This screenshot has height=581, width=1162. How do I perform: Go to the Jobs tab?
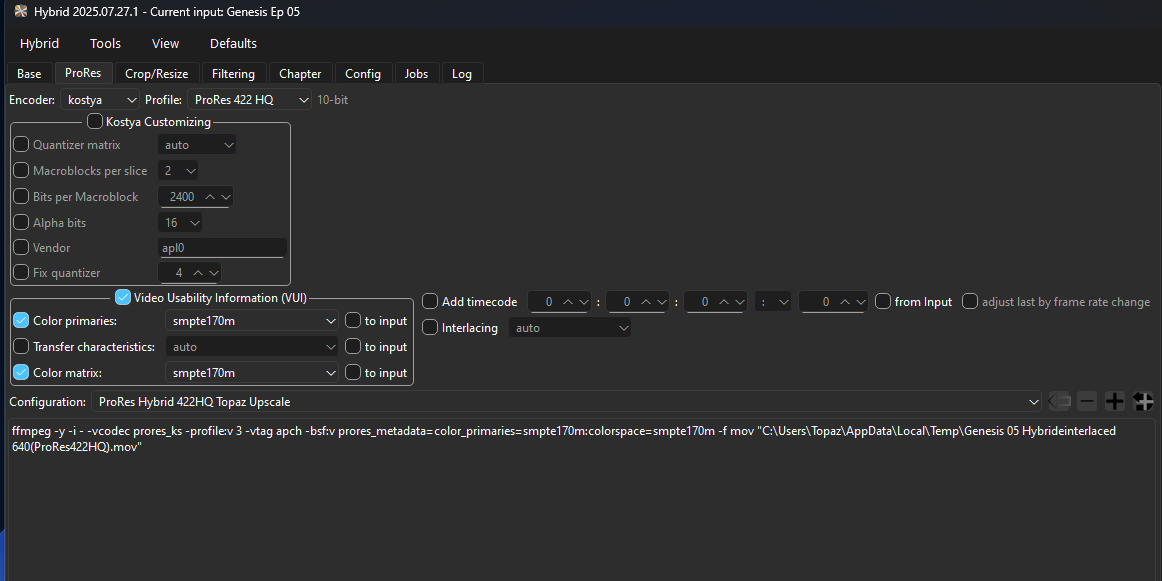(416, 73)
